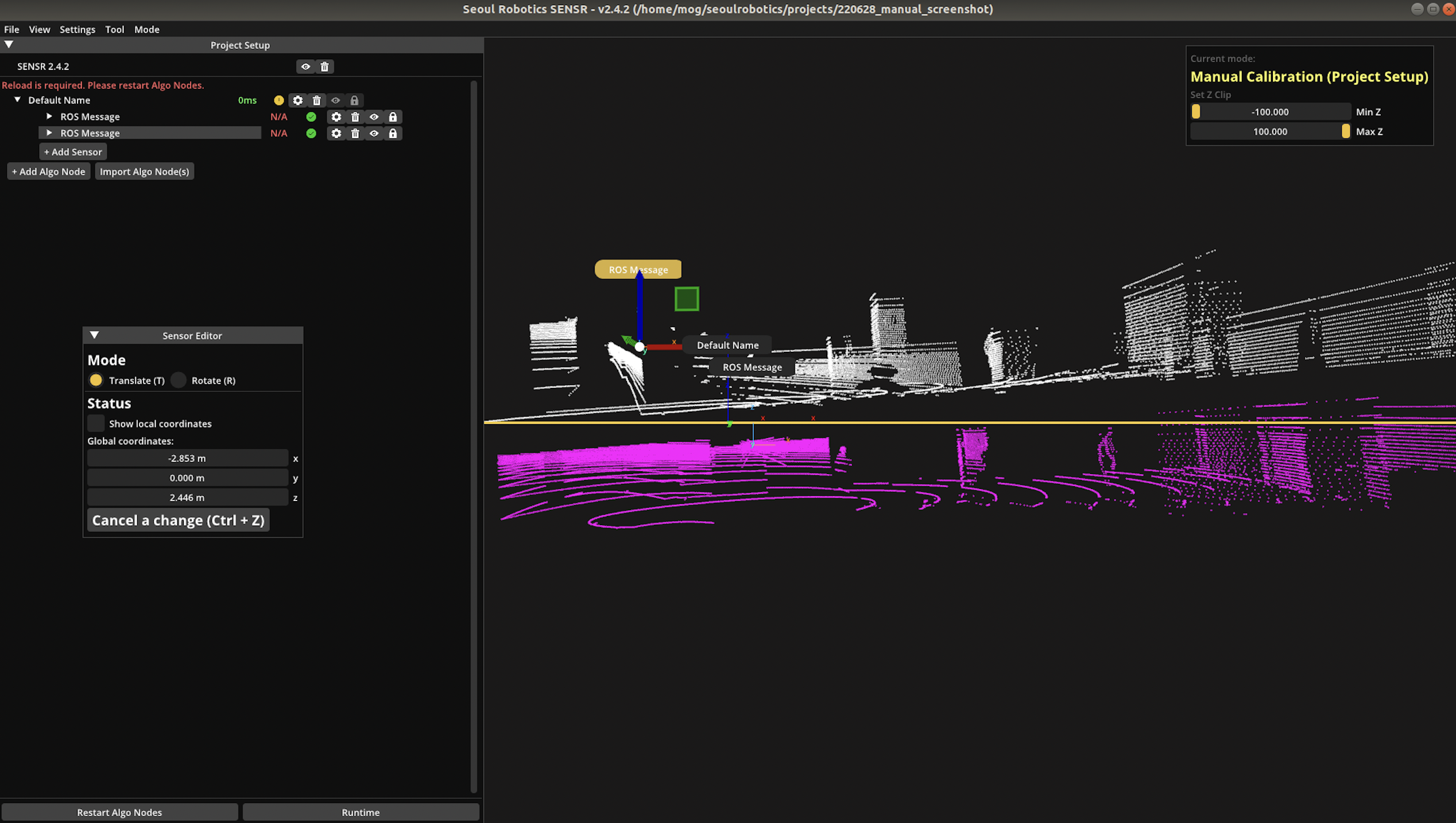The height and width of the screenshot is (823, 1456).
Task: Click white center sphere of the translate gizmo
Action: [640, 347]
